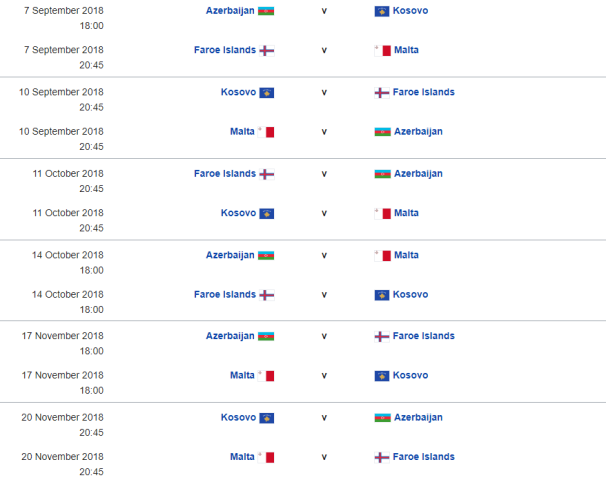Click Azerbaijan flag in 7 September match
606x480 pixels.
point(266,11)
